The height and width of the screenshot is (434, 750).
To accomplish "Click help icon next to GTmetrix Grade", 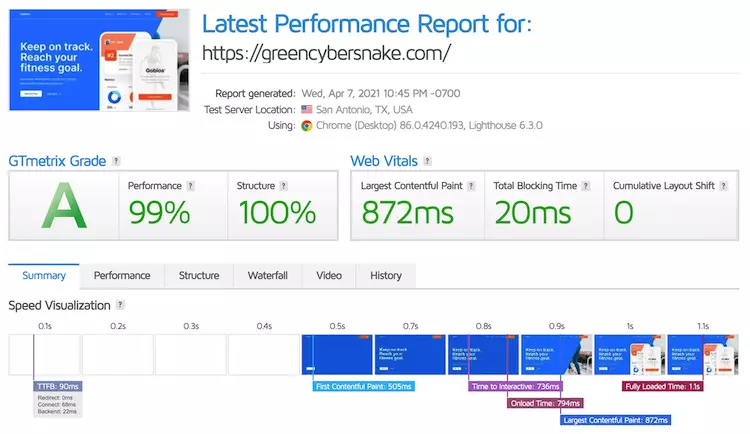I will [117, 160].
